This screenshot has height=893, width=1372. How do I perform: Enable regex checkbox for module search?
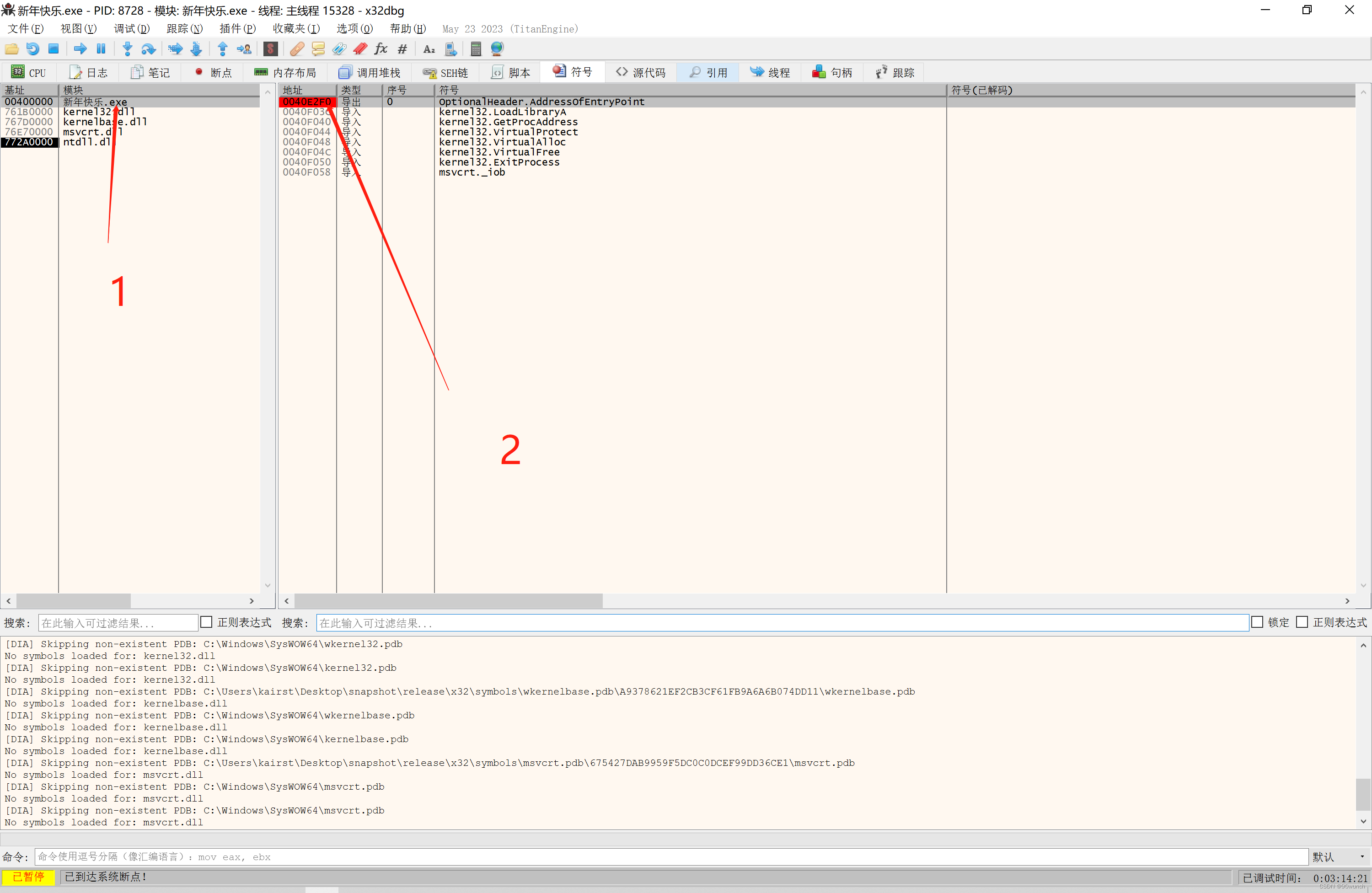pos(206,622)
